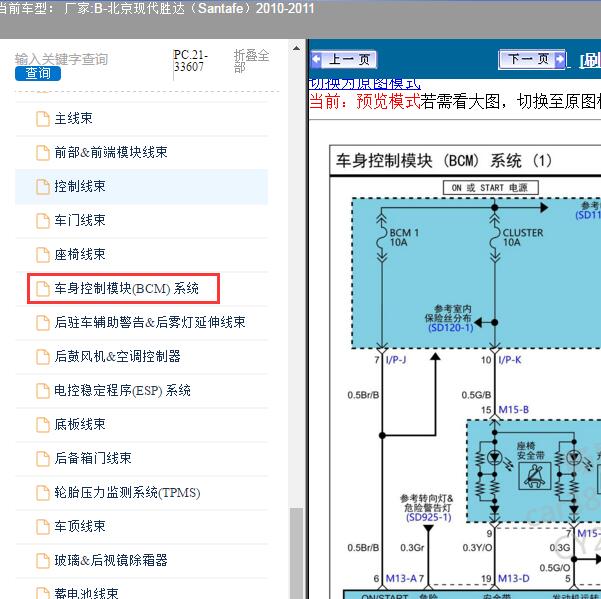601x599 pixels.
Task: Open the 座椅线束 entry
Action: 141,254
